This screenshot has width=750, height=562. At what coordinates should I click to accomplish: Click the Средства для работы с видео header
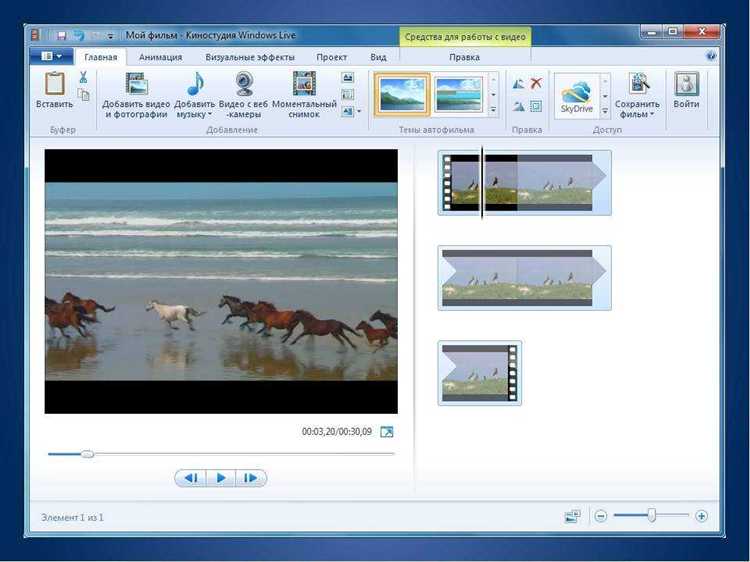coord(465,37)
